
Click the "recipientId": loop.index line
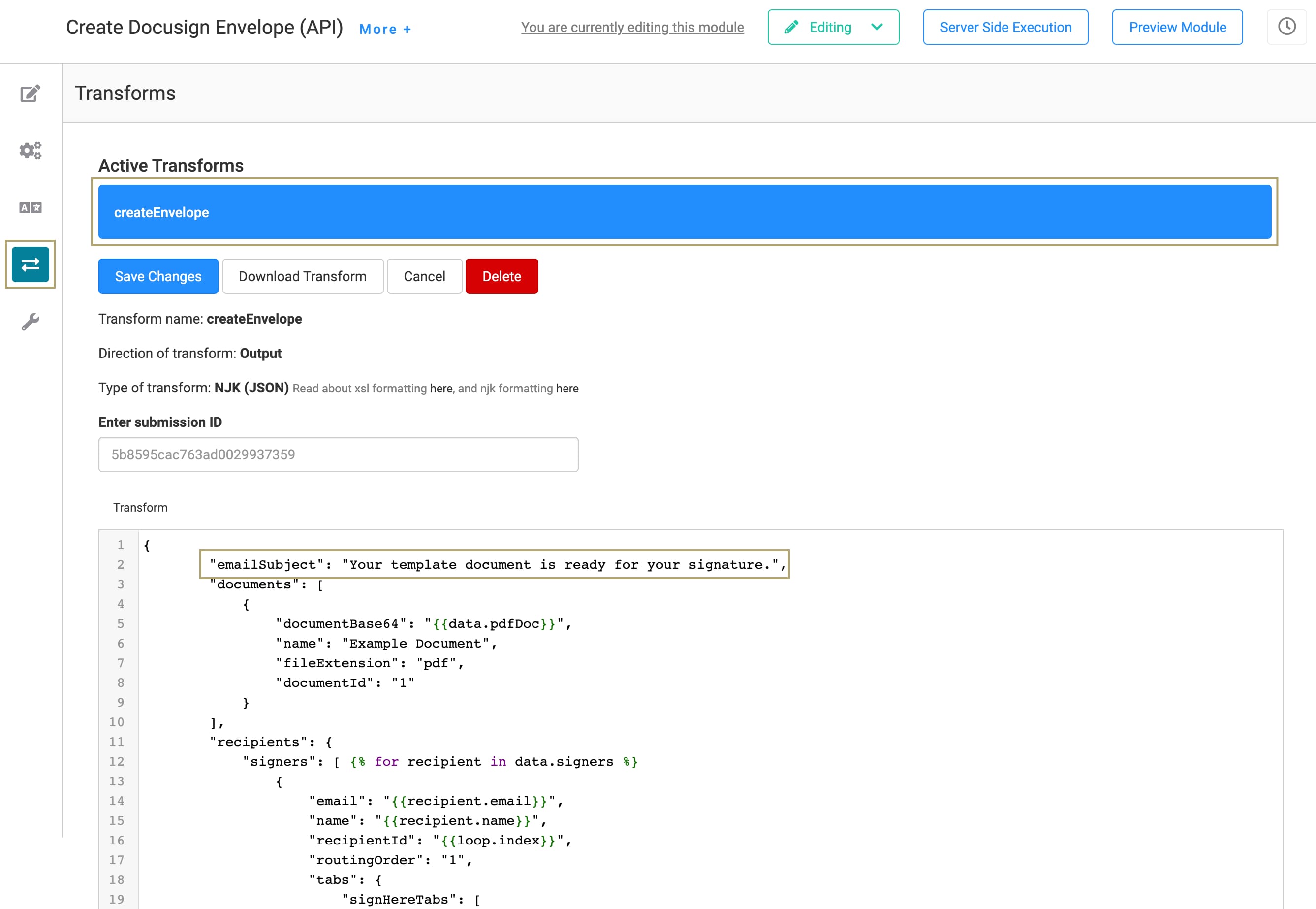pos(440,840)
